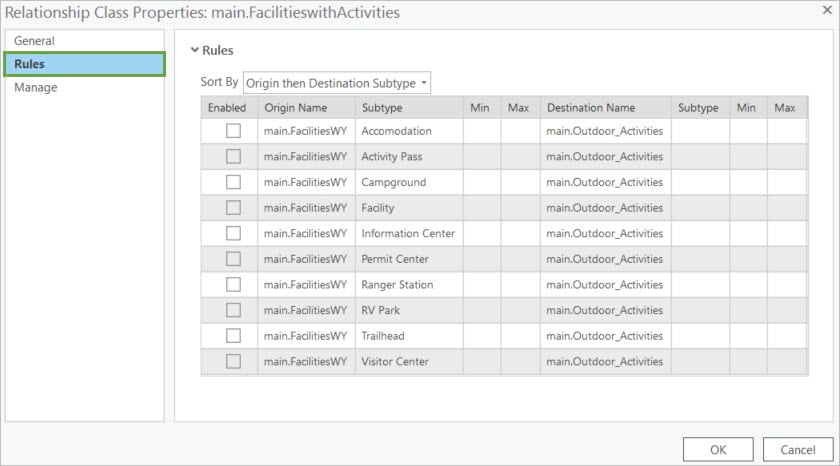Click main.Outdoor_Activities in the Trailhead row

tap(604, 336)
